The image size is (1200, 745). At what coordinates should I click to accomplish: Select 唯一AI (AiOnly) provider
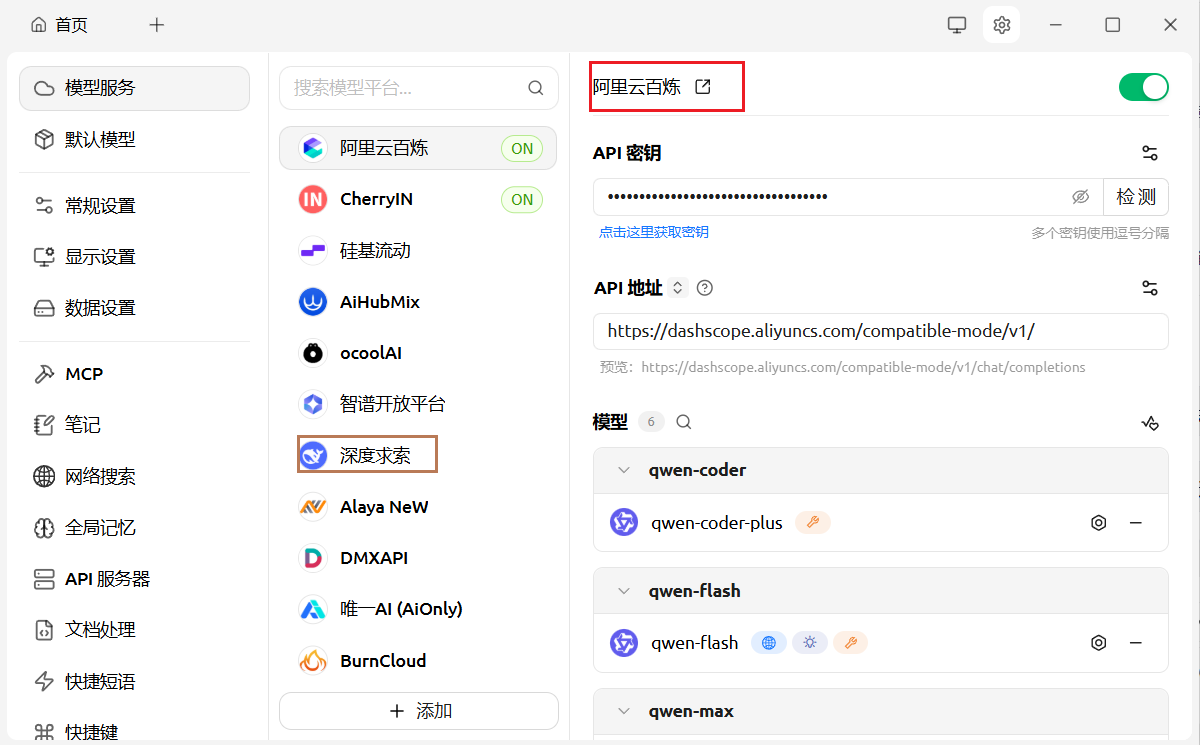[x=418, y=609]
